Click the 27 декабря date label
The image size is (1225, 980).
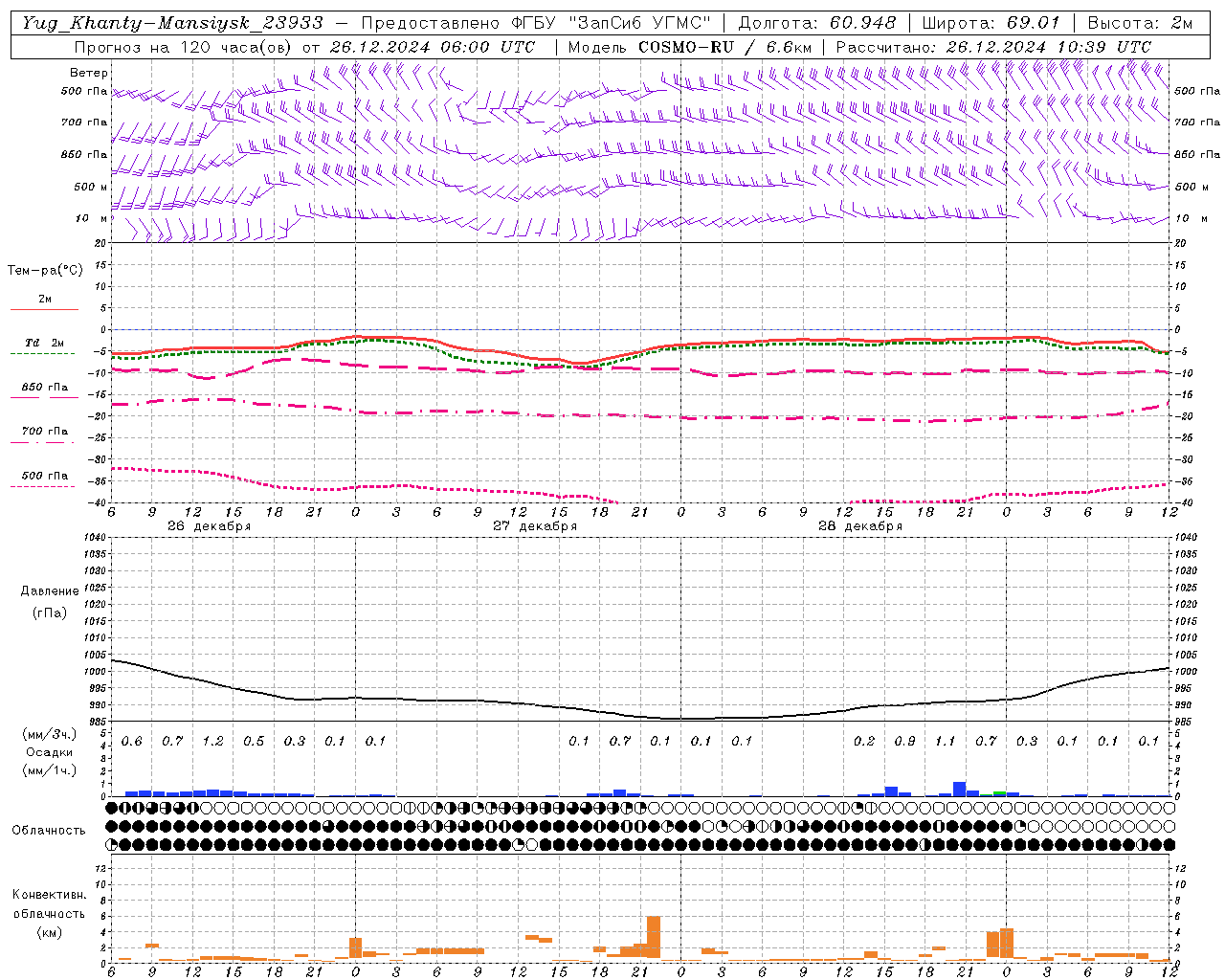[x=534, y=526]
